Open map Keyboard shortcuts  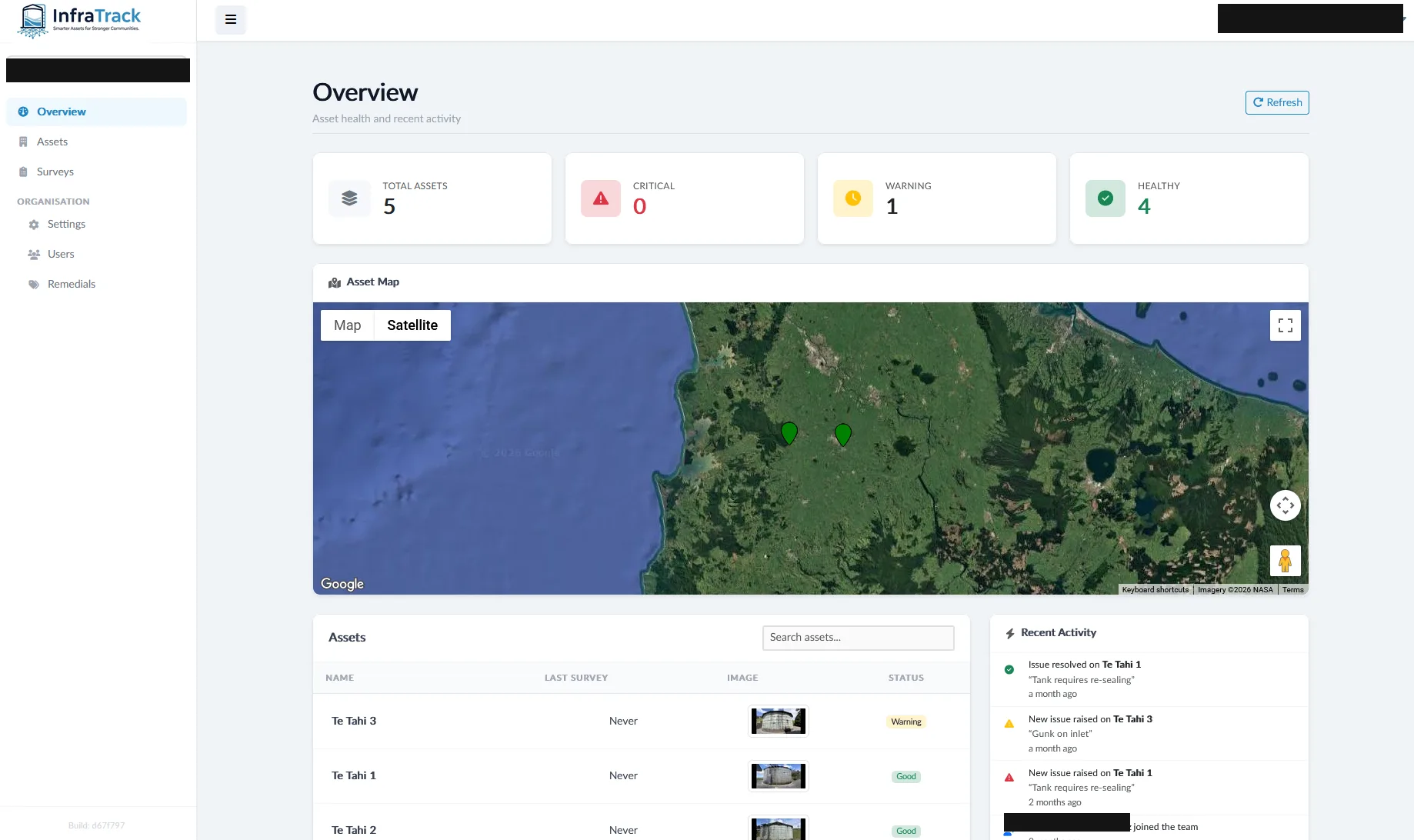[1155, 590]
